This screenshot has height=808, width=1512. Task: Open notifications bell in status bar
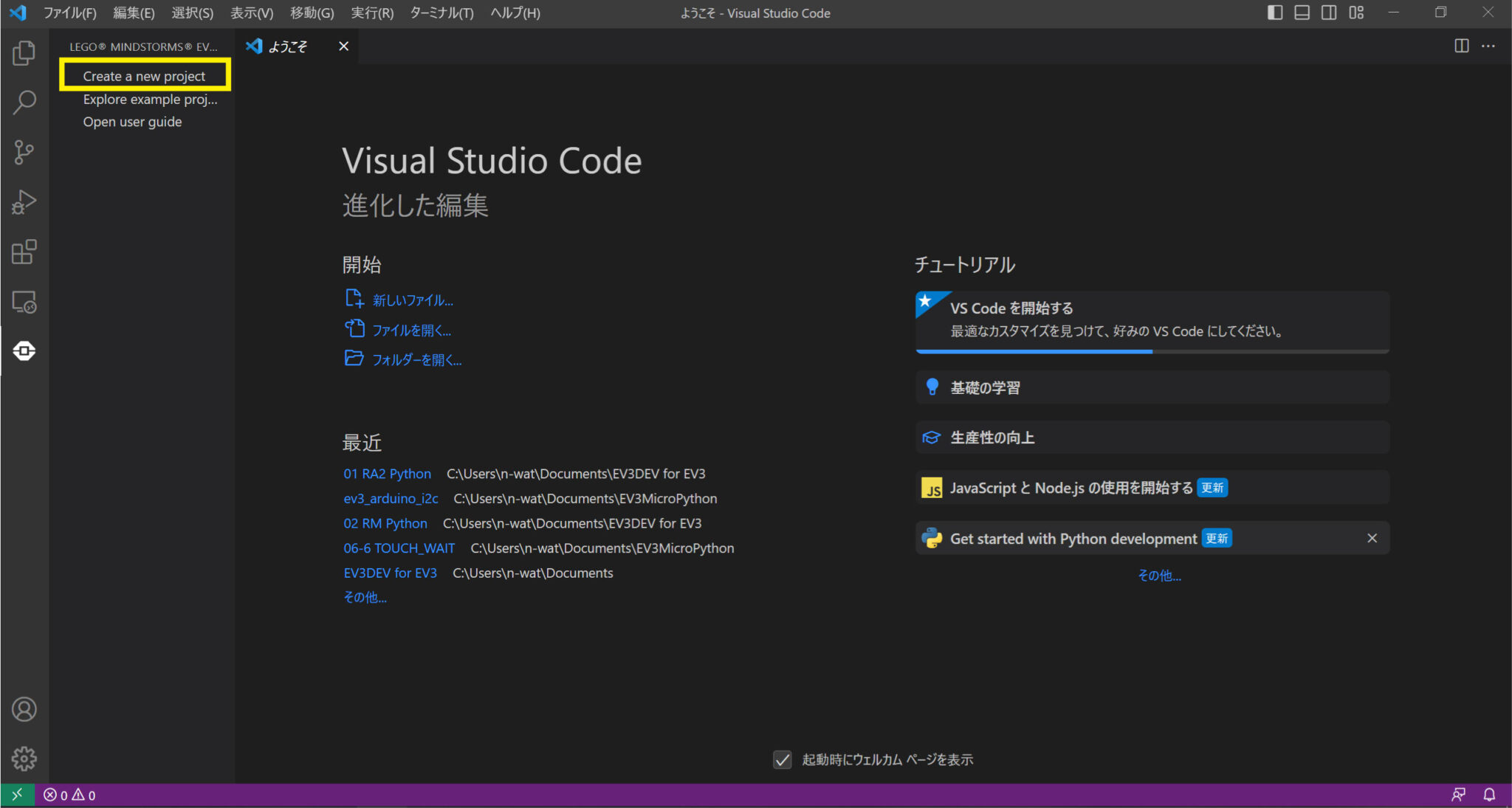coord(1489,795)
